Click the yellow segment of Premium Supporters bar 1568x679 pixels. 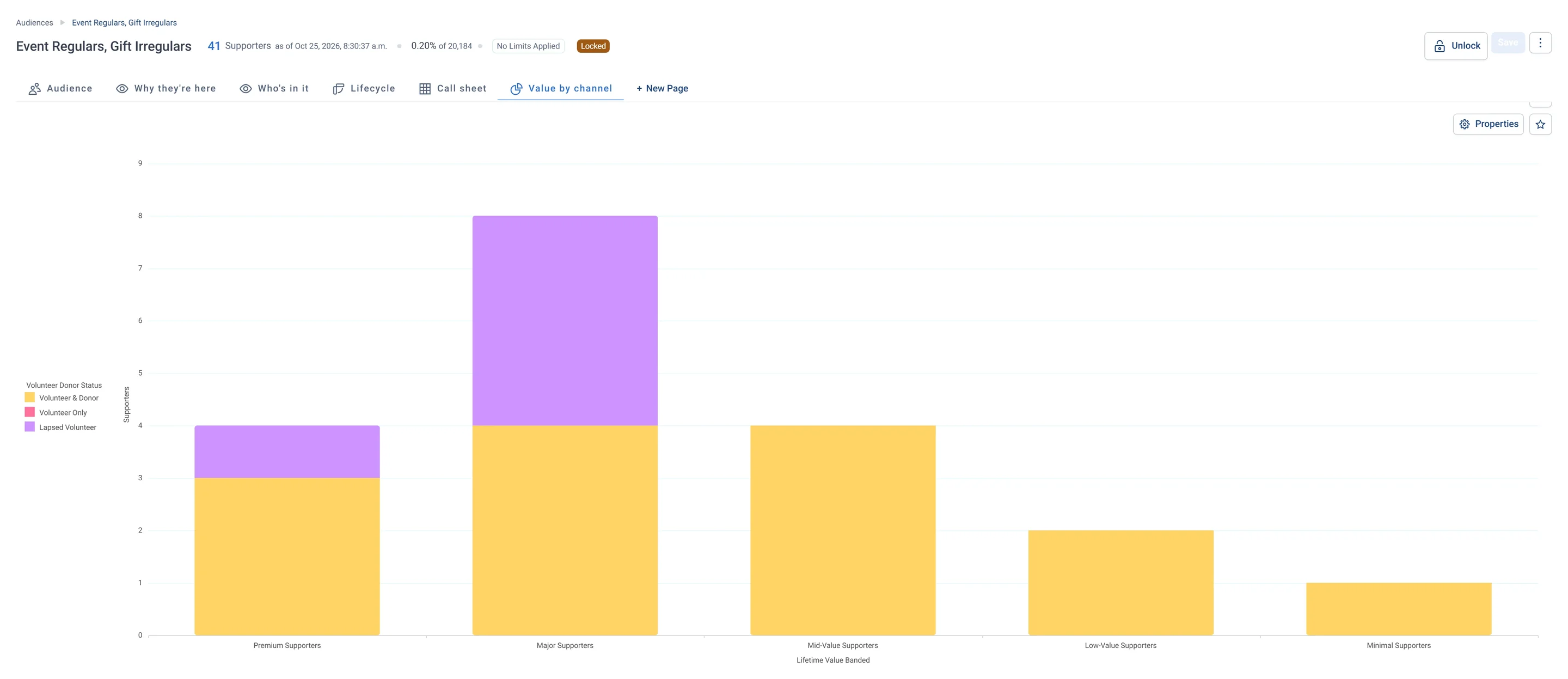coord(287,556)
